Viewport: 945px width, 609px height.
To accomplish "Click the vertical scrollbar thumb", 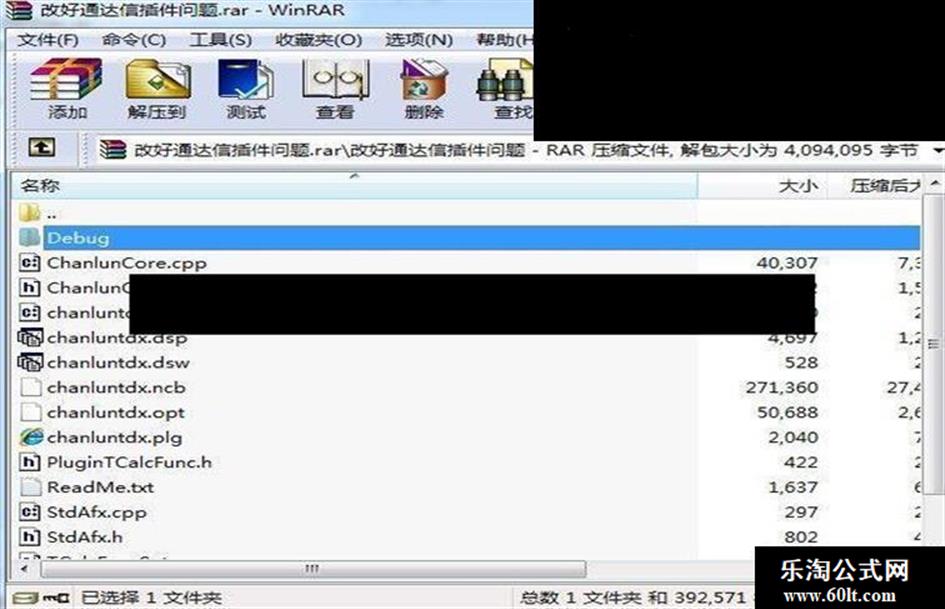I will 934,344.
